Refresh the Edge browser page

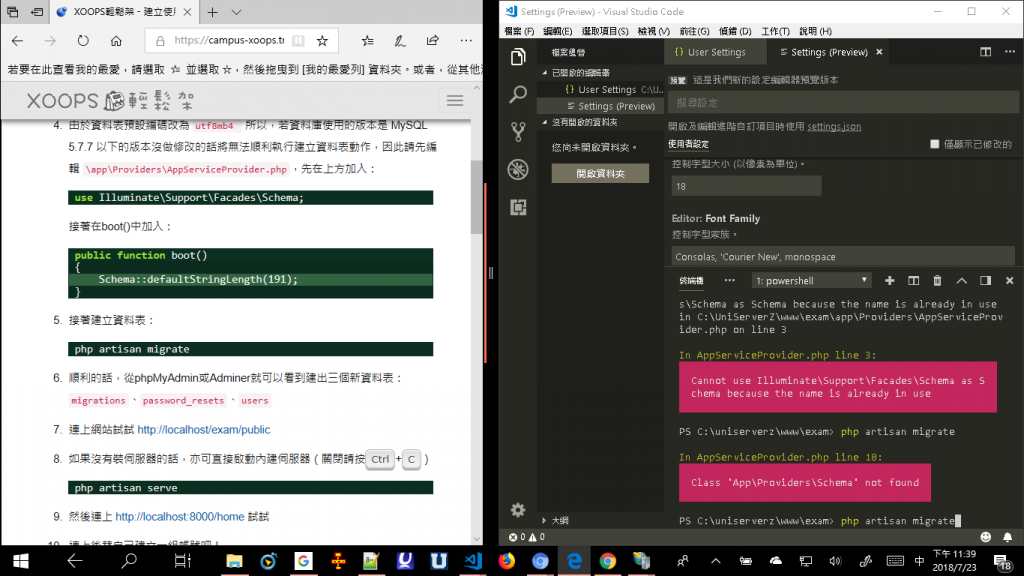click(x=83, y=40)
